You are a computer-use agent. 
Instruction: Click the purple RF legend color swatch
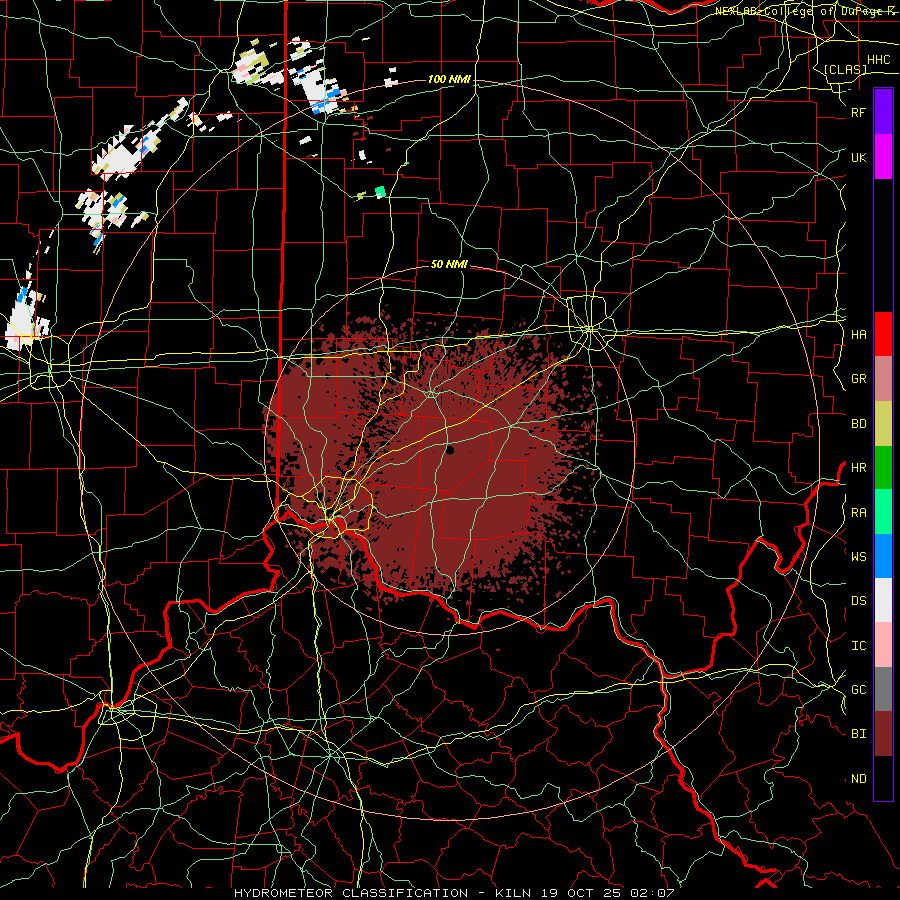[x=883, y=112]
